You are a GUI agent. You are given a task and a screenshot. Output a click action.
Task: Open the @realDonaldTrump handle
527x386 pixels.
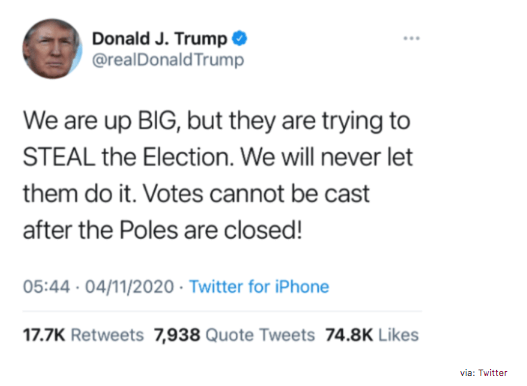[x=168, y=60]
